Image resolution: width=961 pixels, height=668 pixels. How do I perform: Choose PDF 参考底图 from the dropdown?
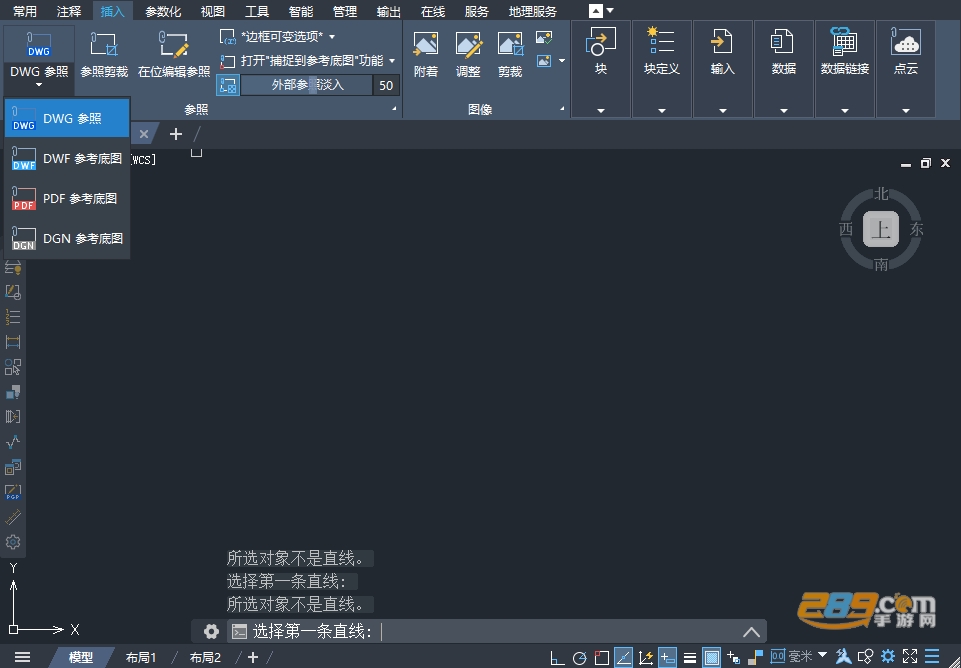coord(67,198)
